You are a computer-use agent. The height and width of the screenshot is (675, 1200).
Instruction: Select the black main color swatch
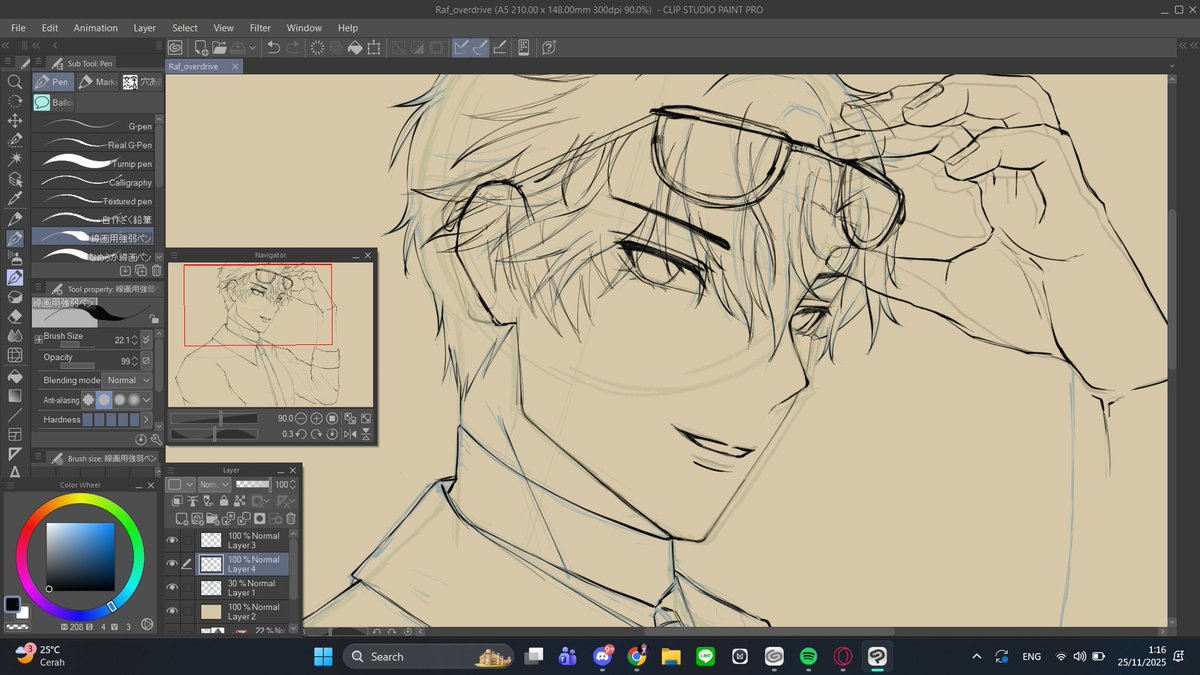(12, 604)
